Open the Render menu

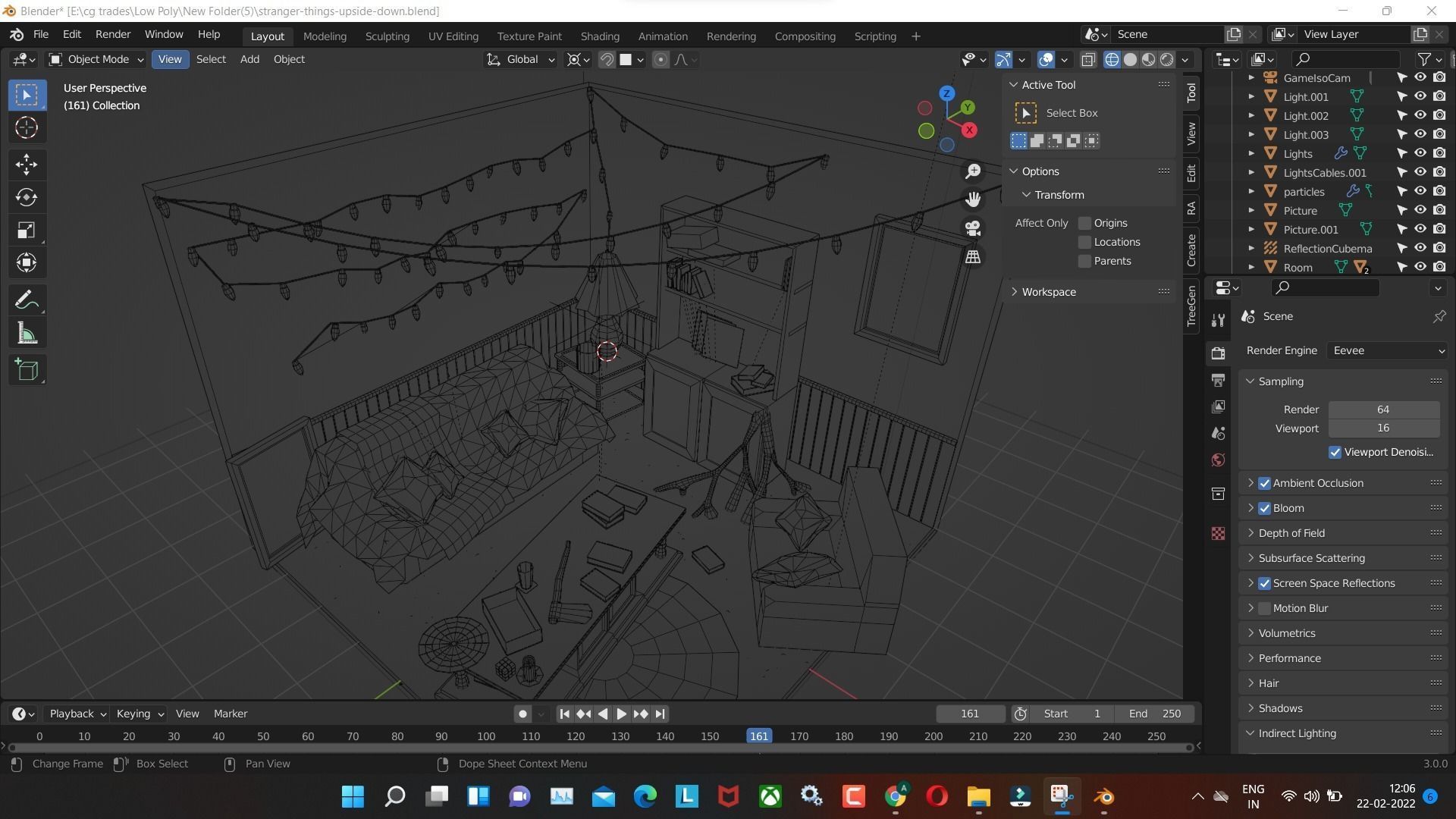(113, 35)
